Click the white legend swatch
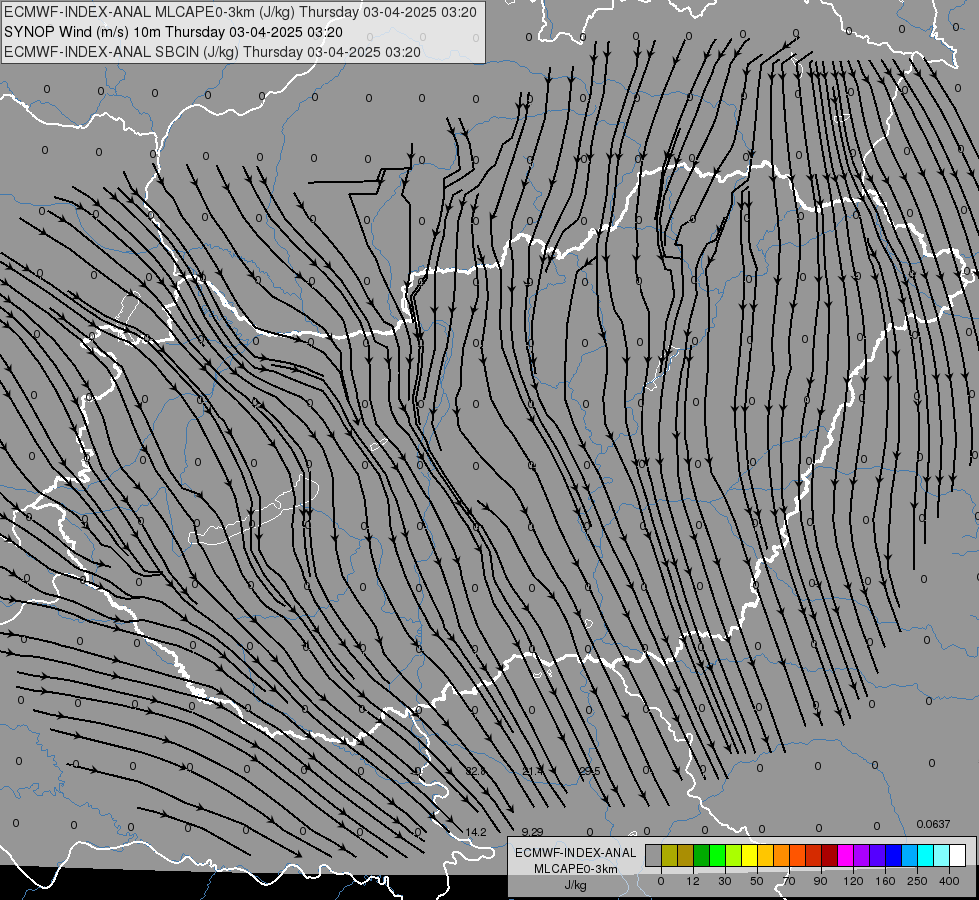 tap(958, 855)
